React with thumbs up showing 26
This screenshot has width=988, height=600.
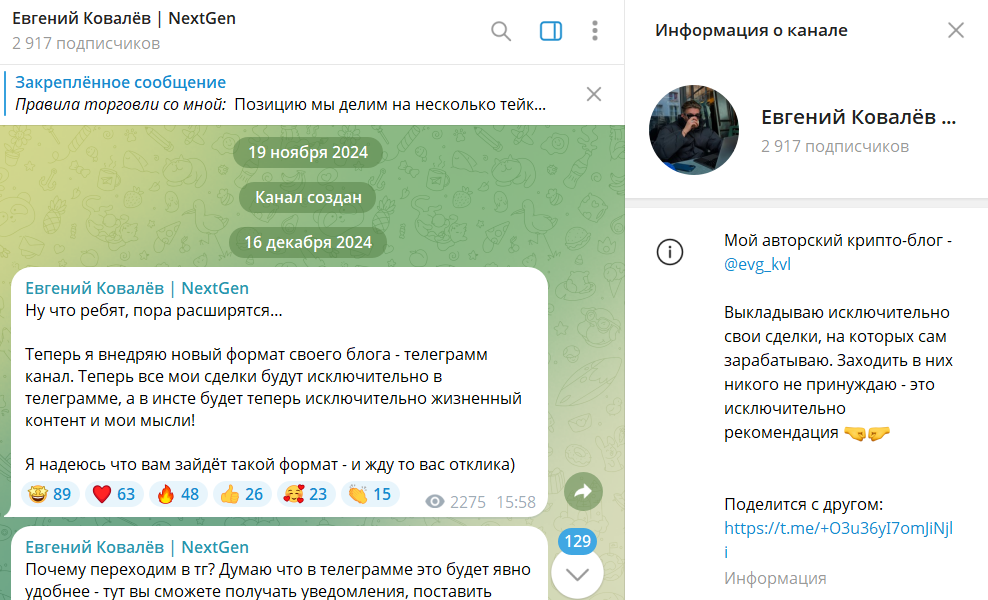click(242, 494)
